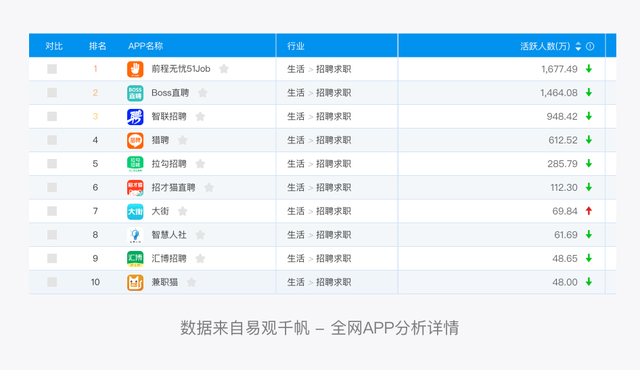Click the 前程无忧51Job app icon
This screenshot has height=370, width=640.
click(x=135, y=69)
